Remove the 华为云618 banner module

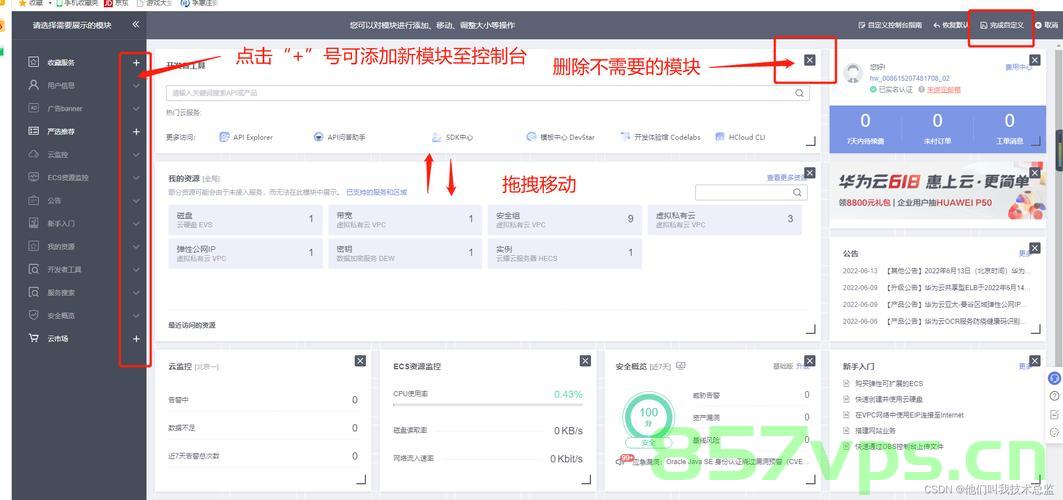pyautogui.click(x=1035, y=173)
